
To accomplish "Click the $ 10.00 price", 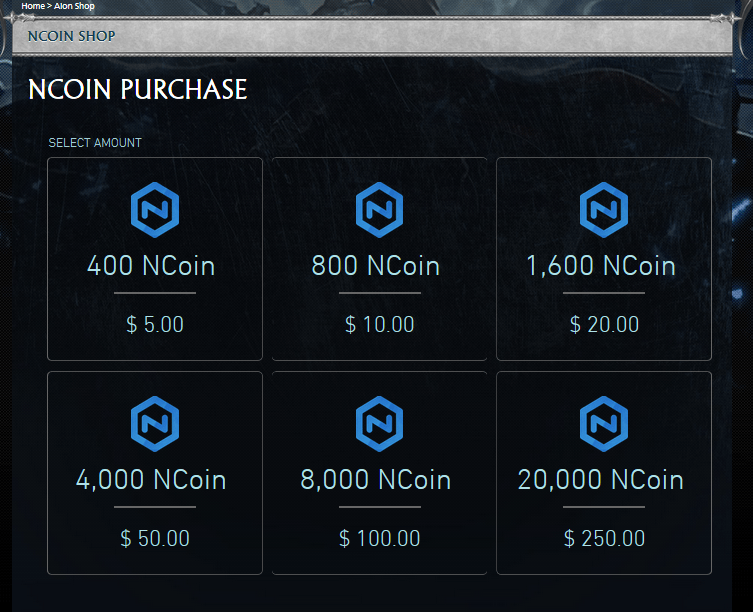I will 379,325.
